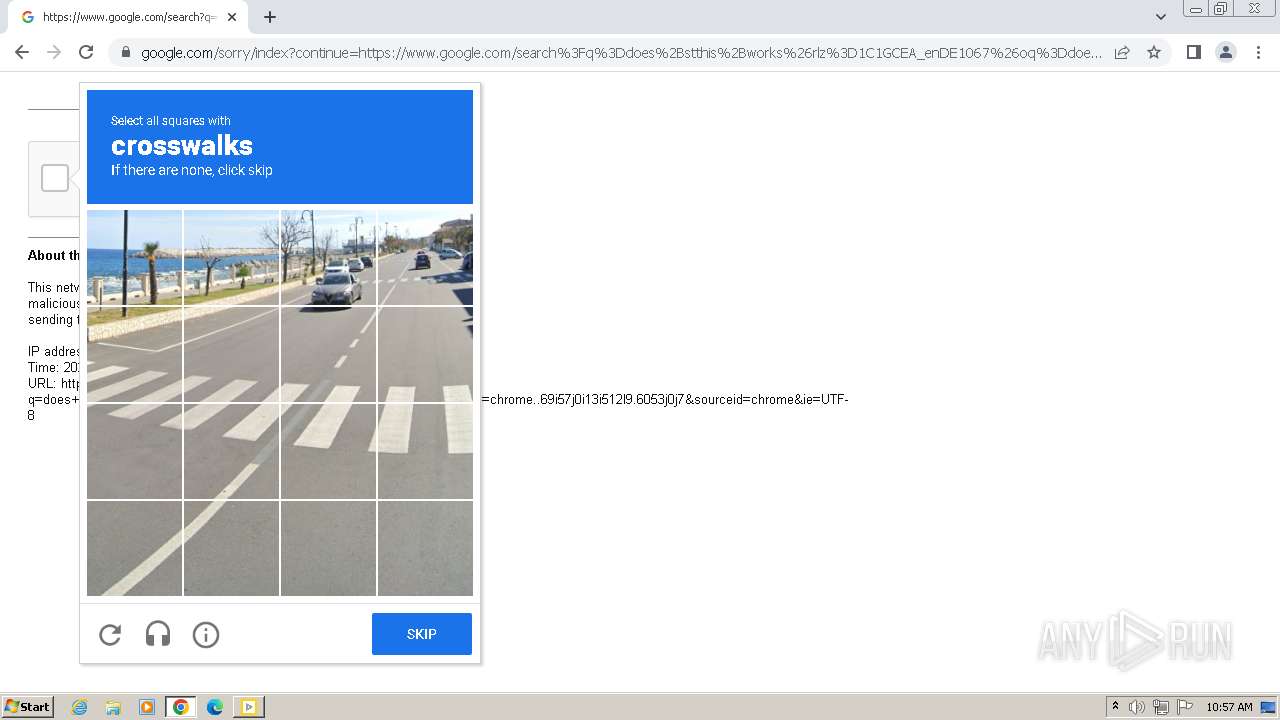This screenshot has width=1280, height=720.
Task: Select tile with leftmost crosswalk stripes
Action: (134, 354)
